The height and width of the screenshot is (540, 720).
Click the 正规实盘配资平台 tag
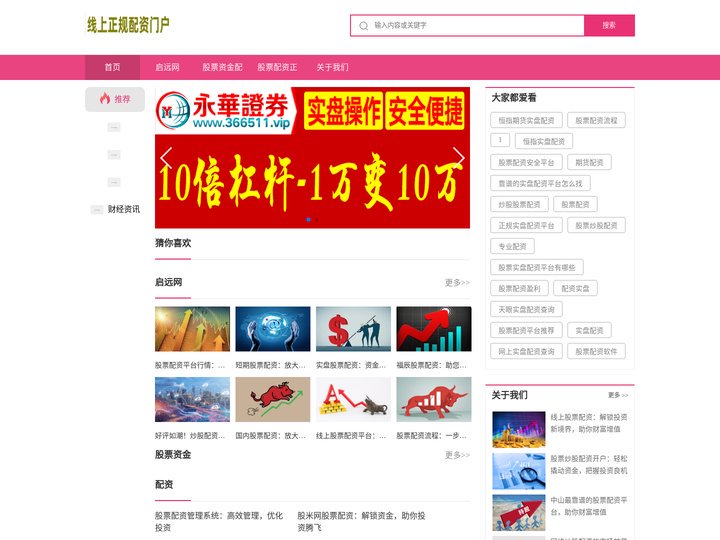[x=526, y=225]
